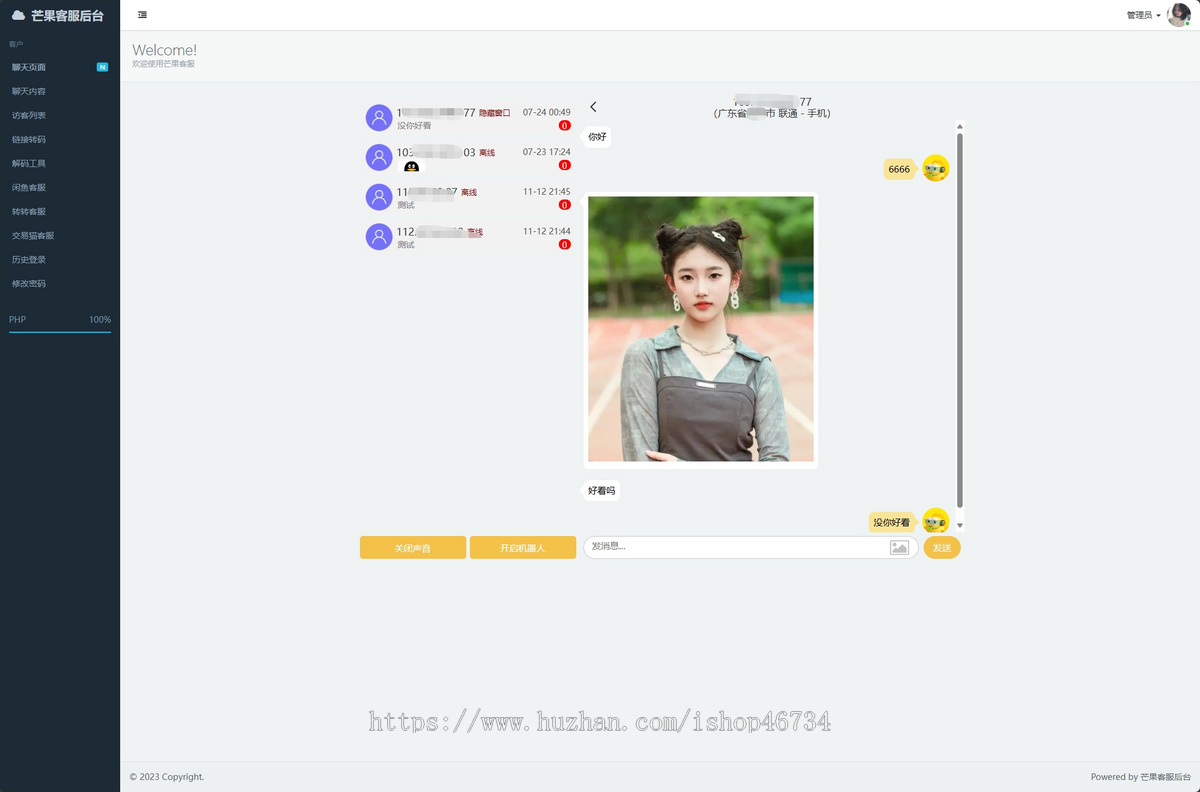This screenshot has width=1200, height=792.
Task: Click 离线 status on the 07-23 17:24 chat
Action: (487, 153)
